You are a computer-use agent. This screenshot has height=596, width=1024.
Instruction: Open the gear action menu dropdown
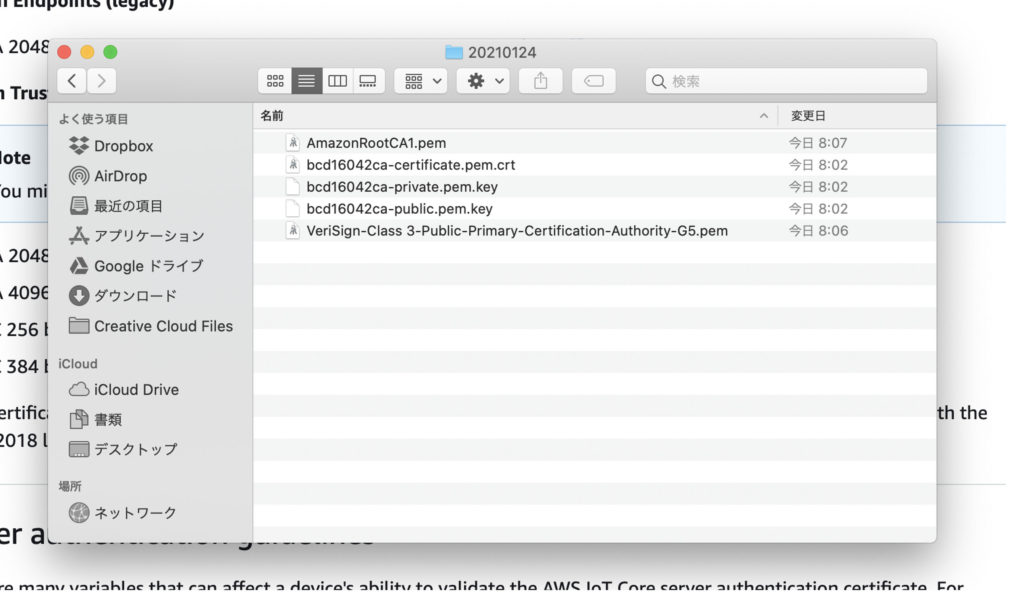[485, 81]
